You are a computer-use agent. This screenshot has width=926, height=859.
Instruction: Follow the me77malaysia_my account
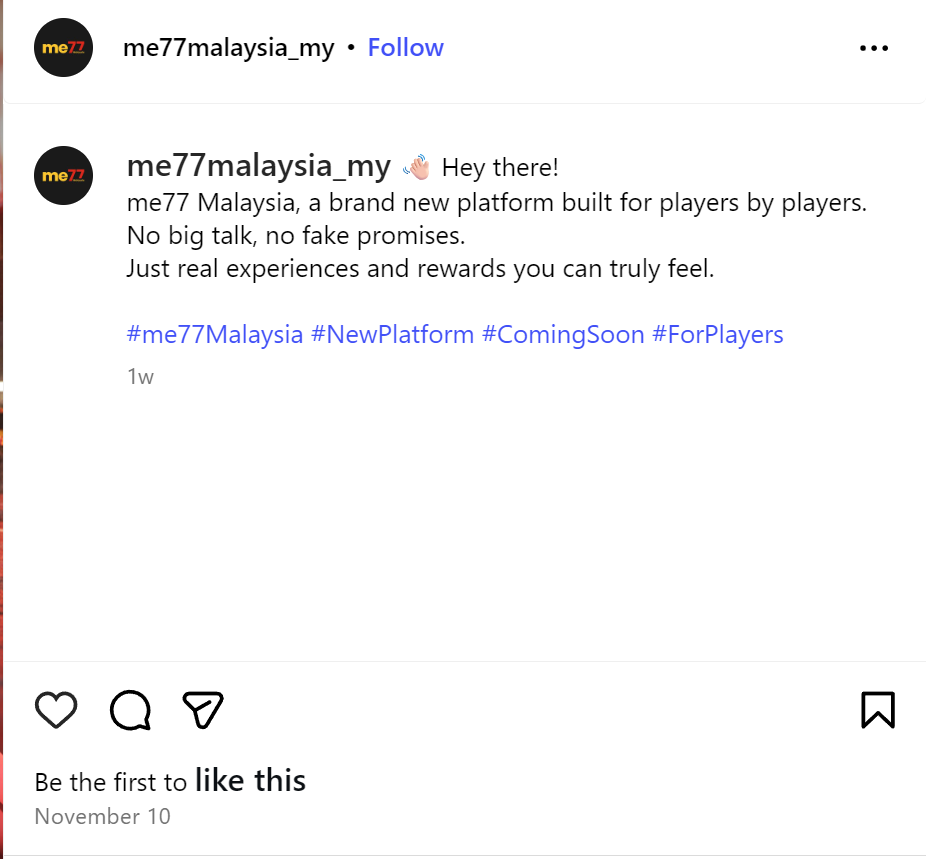405,48
